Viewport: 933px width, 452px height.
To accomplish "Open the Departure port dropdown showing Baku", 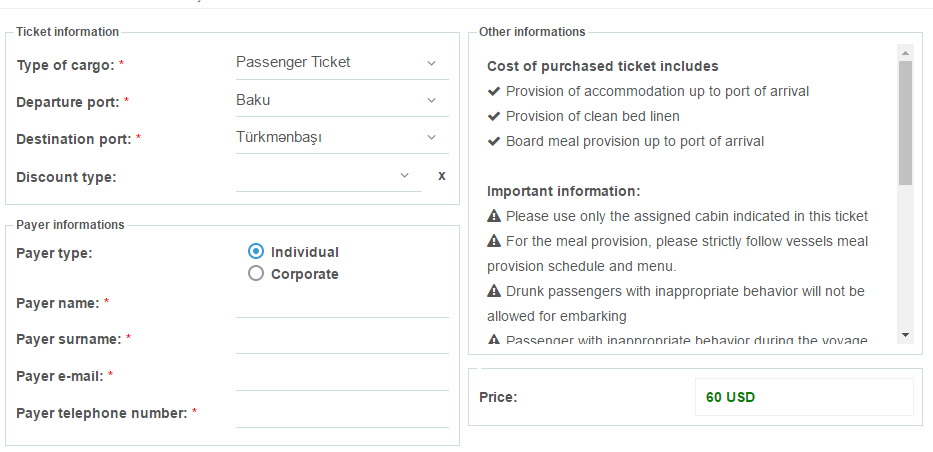I will tap(342, 101).
